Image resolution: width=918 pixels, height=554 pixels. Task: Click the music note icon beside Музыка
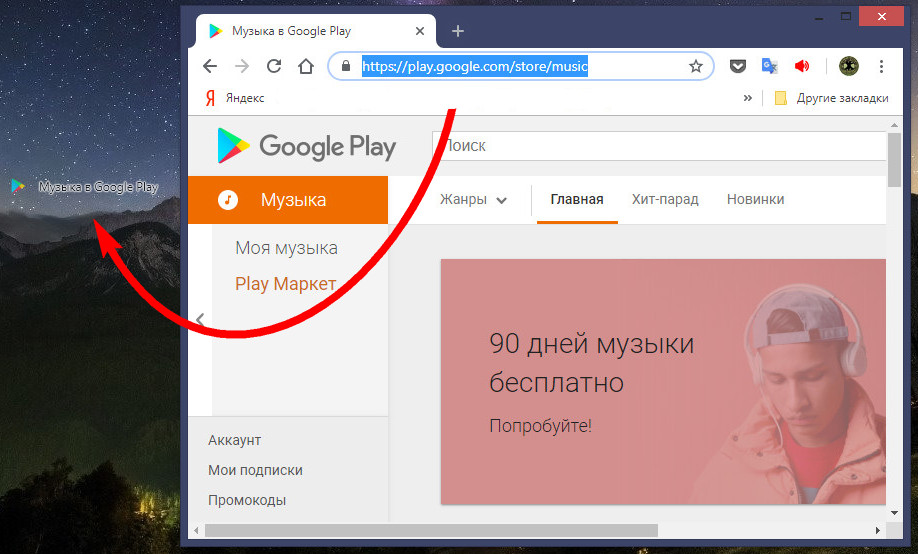[x=228, y=200]
